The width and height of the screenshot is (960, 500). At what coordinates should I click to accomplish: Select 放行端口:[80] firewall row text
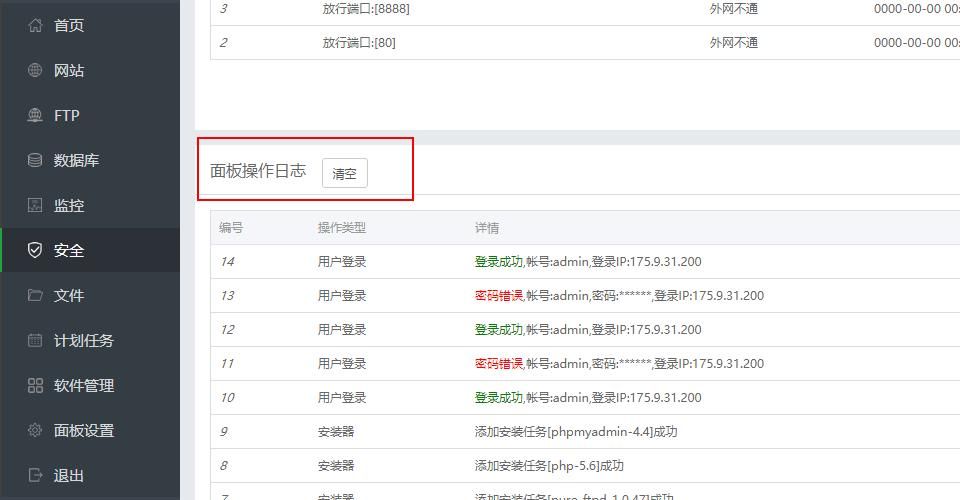click(x=359, y=42)
